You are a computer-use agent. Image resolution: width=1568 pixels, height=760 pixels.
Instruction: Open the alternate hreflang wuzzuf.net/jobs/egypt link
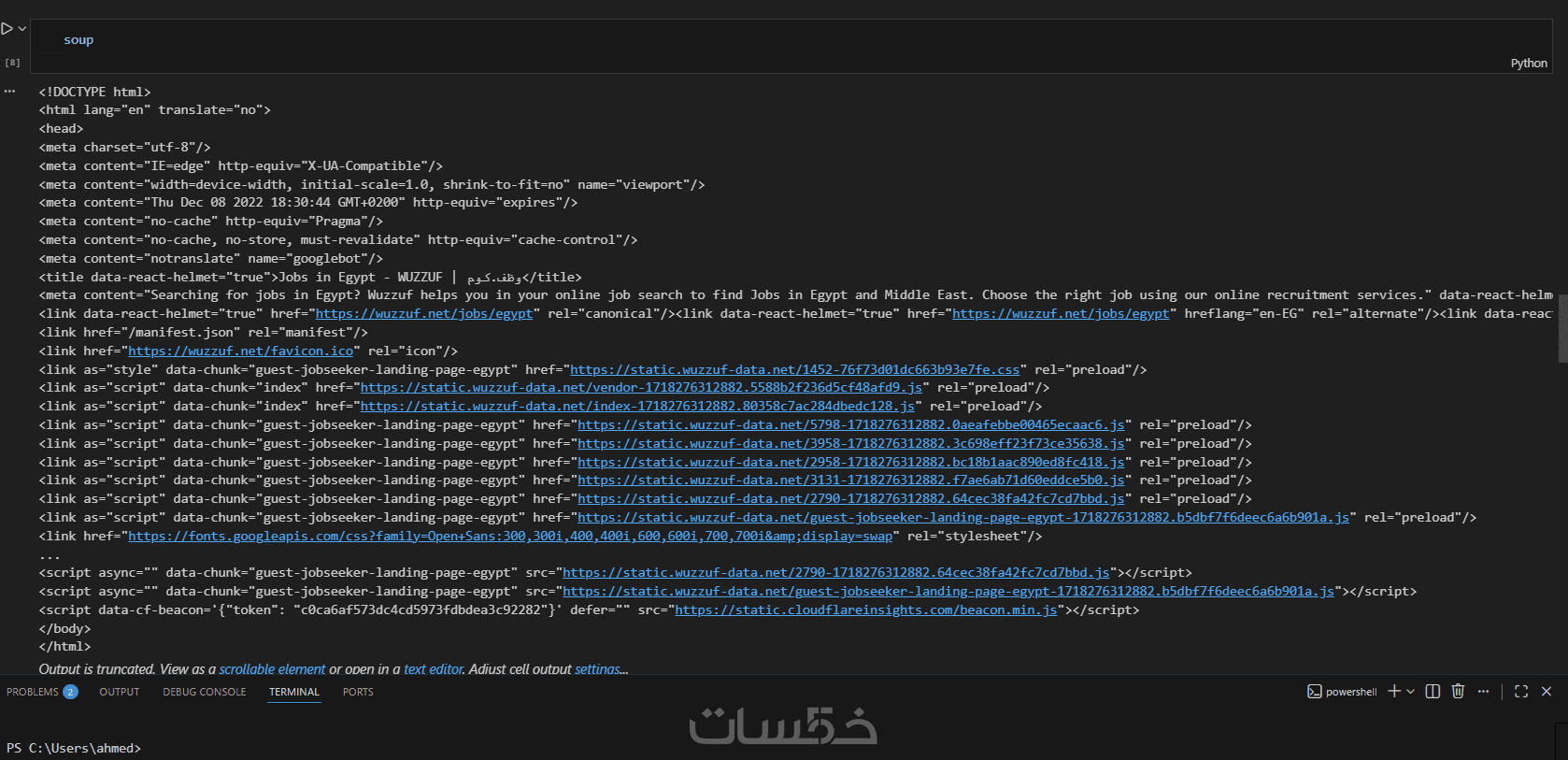click(x=1061, y=313)
